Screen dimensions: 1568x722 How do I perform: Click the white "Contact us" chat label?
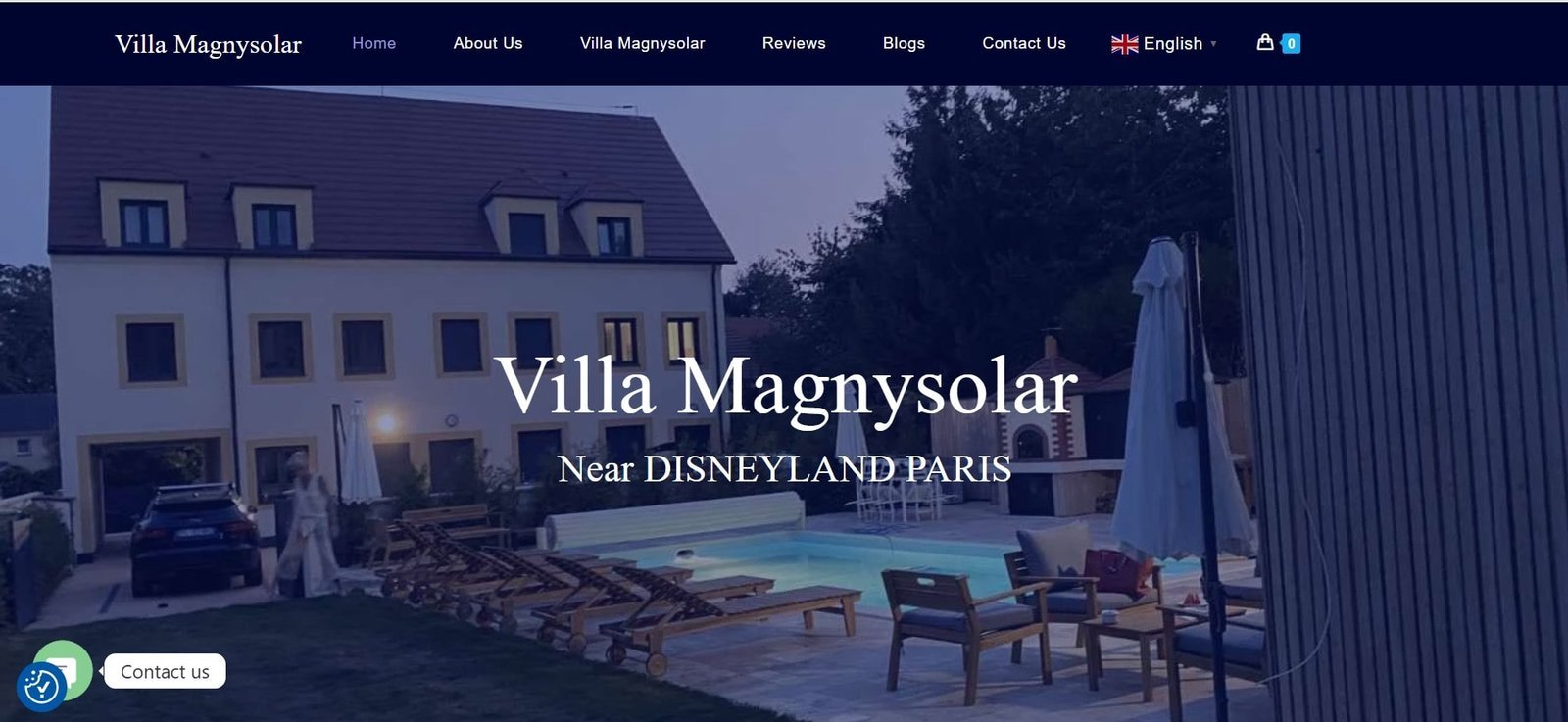coord(165,671)
